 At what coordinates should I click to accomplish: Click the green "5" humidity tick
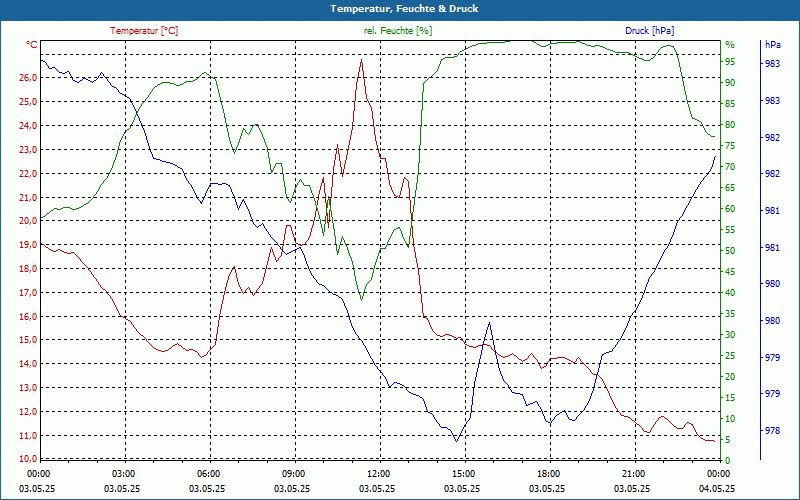[728, 440]
